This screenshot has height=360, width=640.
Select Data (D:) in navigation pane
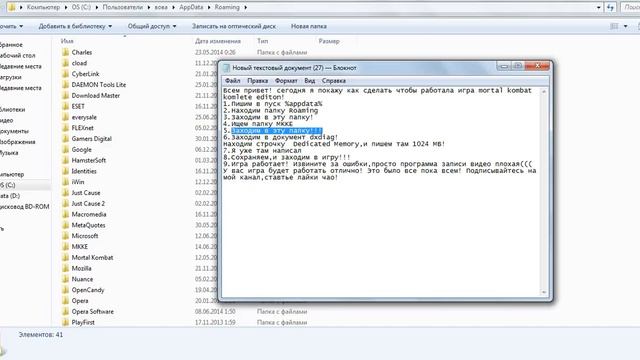(x=10, y=196)
